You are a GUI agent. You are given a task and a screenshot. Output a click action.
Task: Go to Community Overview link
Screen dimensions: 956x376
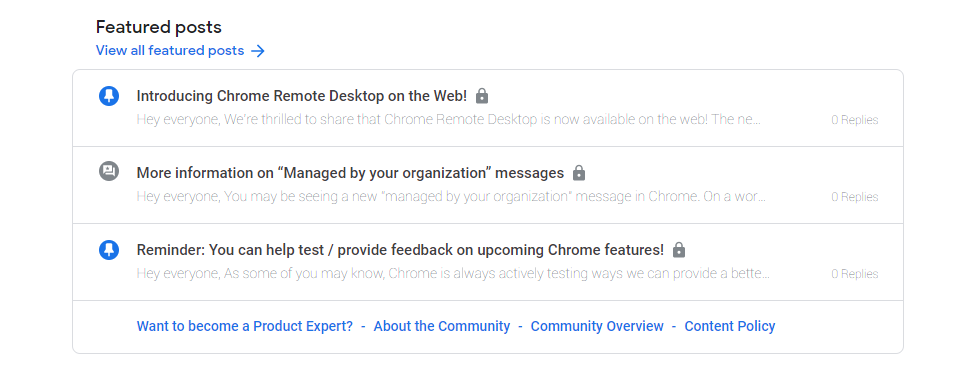click(597, 326)
